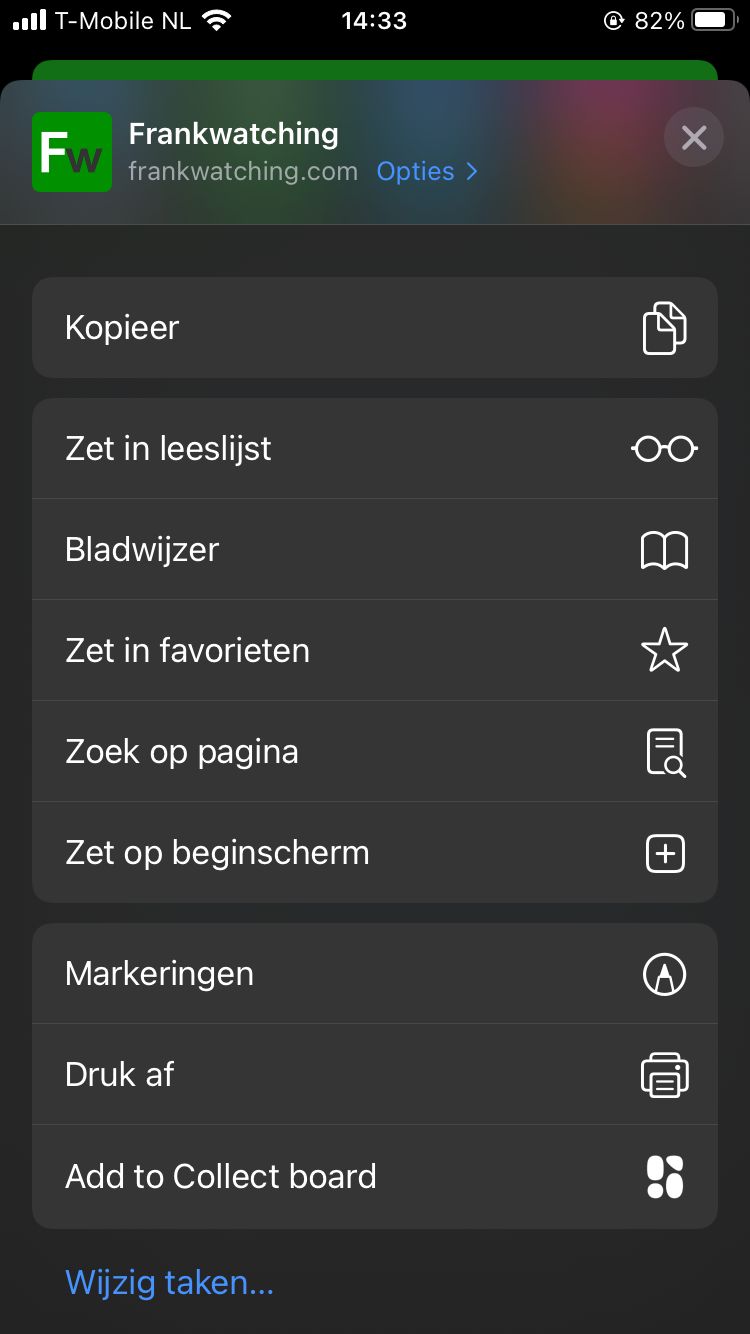Tap the reading list glasses icon
This screenshot has width=750, height=1334.
(x=664, y=449)
